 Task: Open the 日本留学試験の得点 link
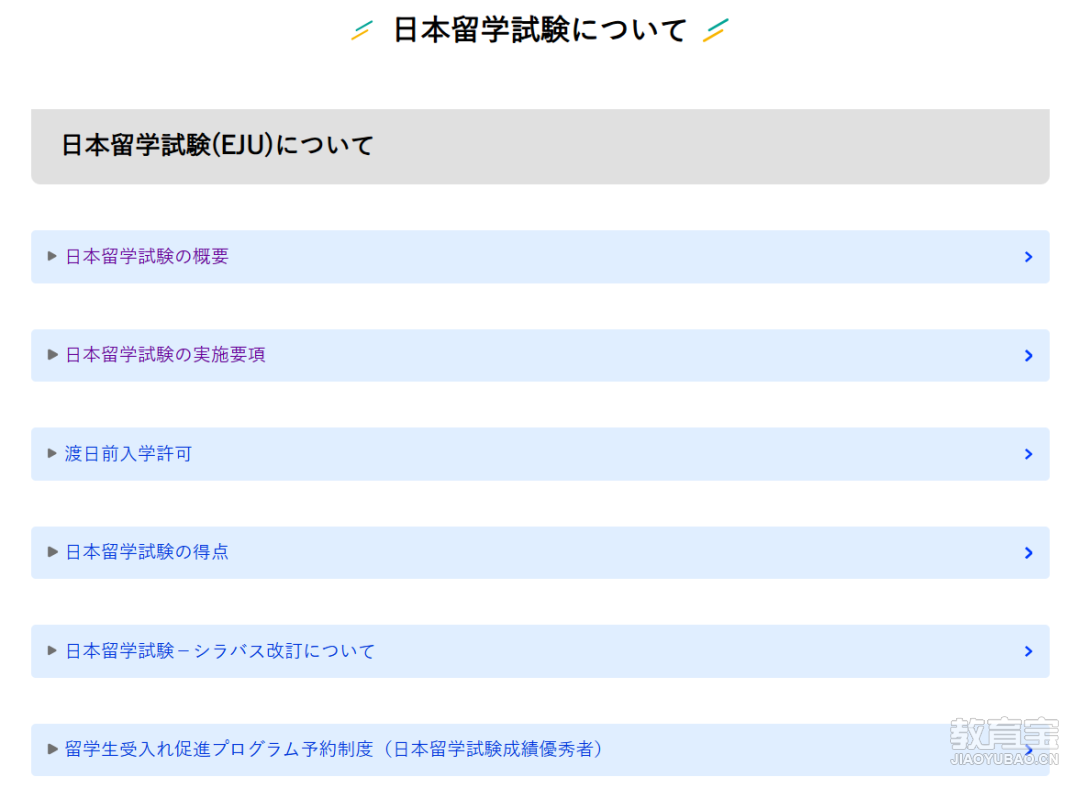147,552
